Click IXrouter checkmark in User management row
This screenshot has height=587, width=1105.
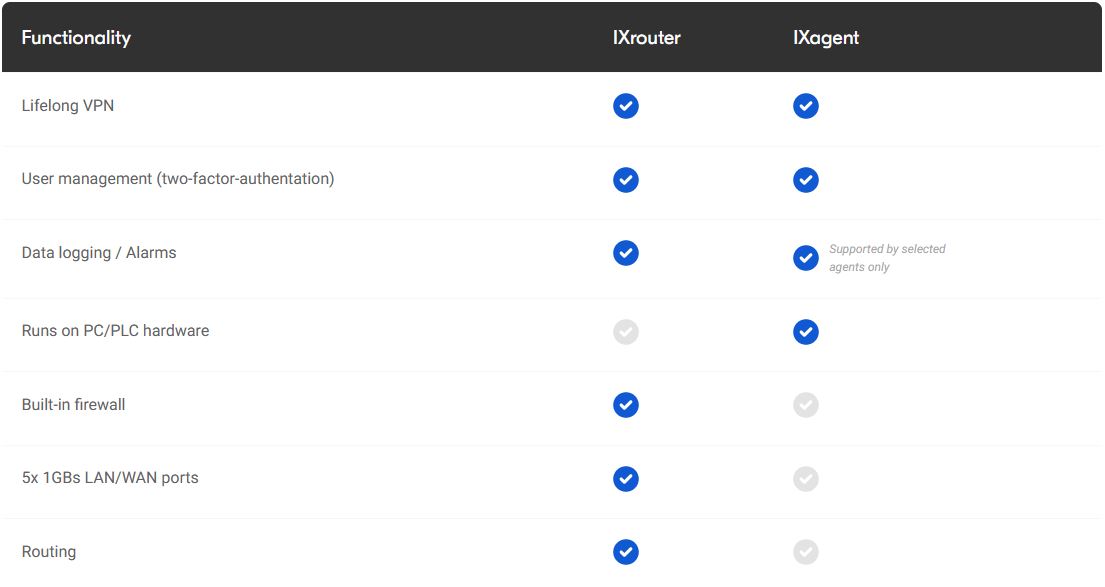626,180
